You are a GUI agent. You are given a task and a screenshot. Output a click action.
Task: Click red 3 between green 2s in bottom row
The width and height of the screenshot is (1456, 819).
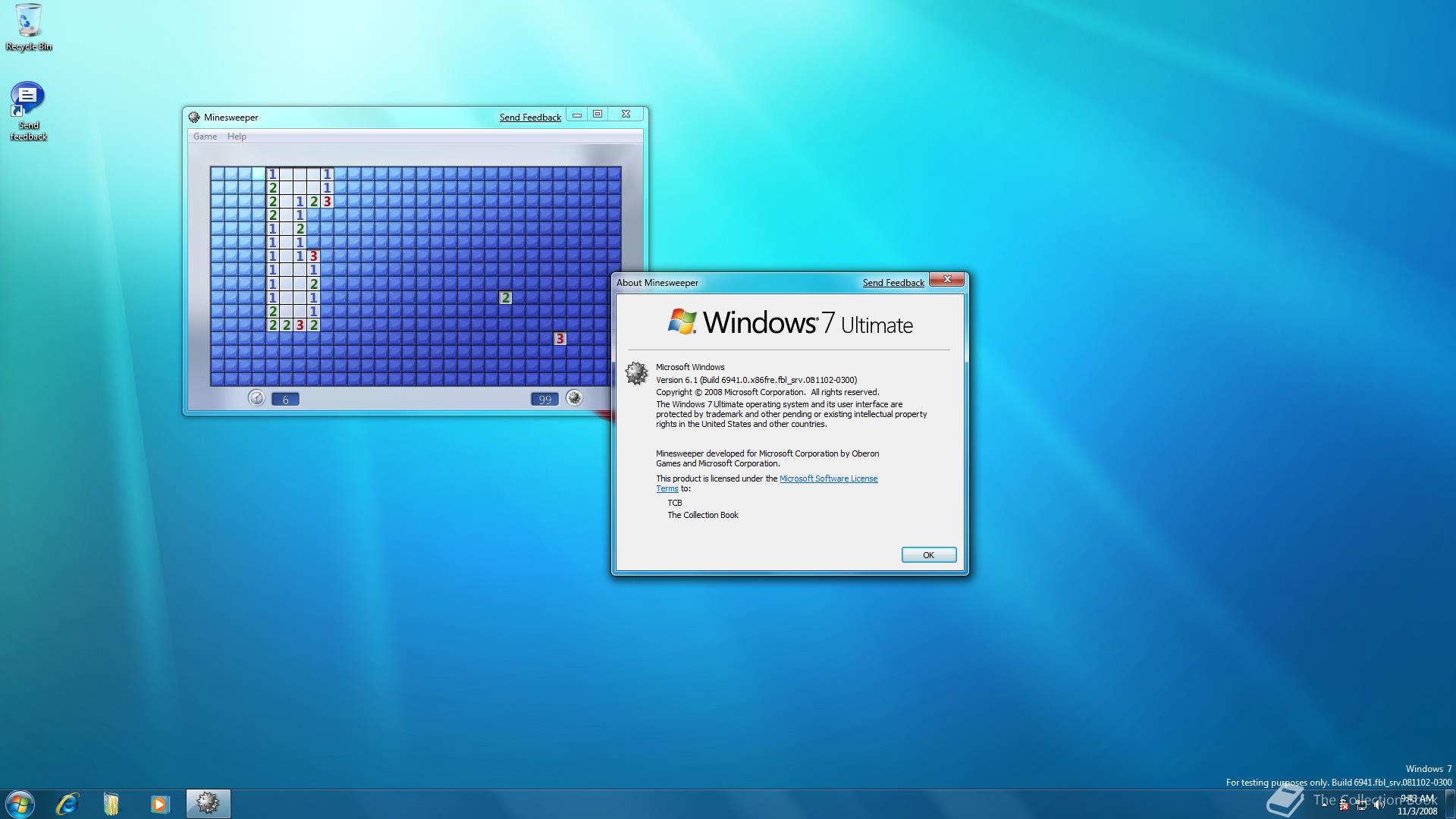(300, 325)
